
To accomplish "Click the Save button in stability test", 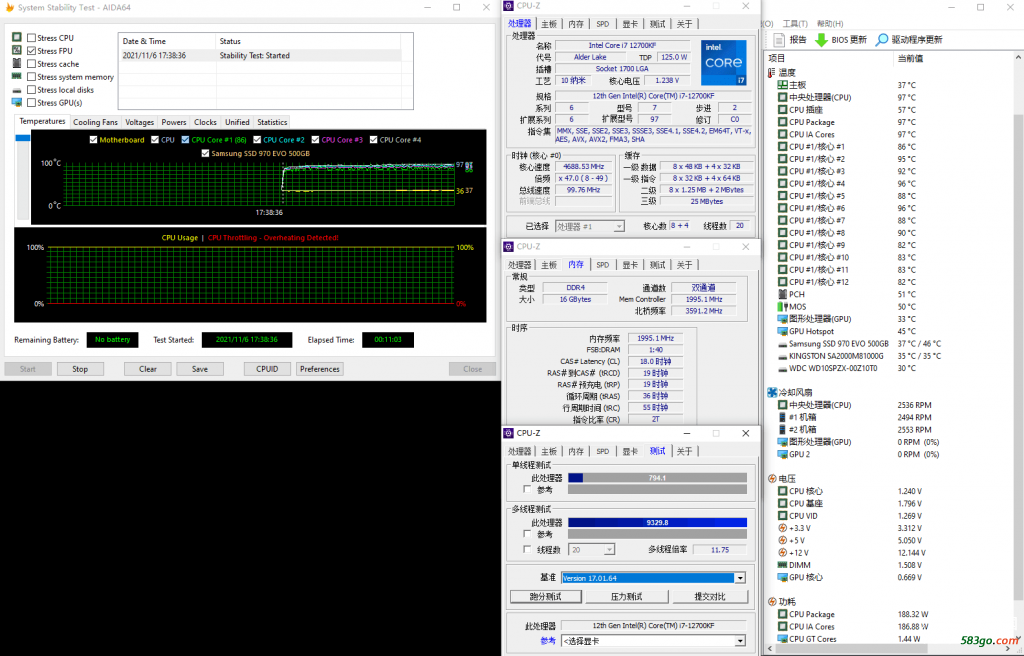I will 200,369.
